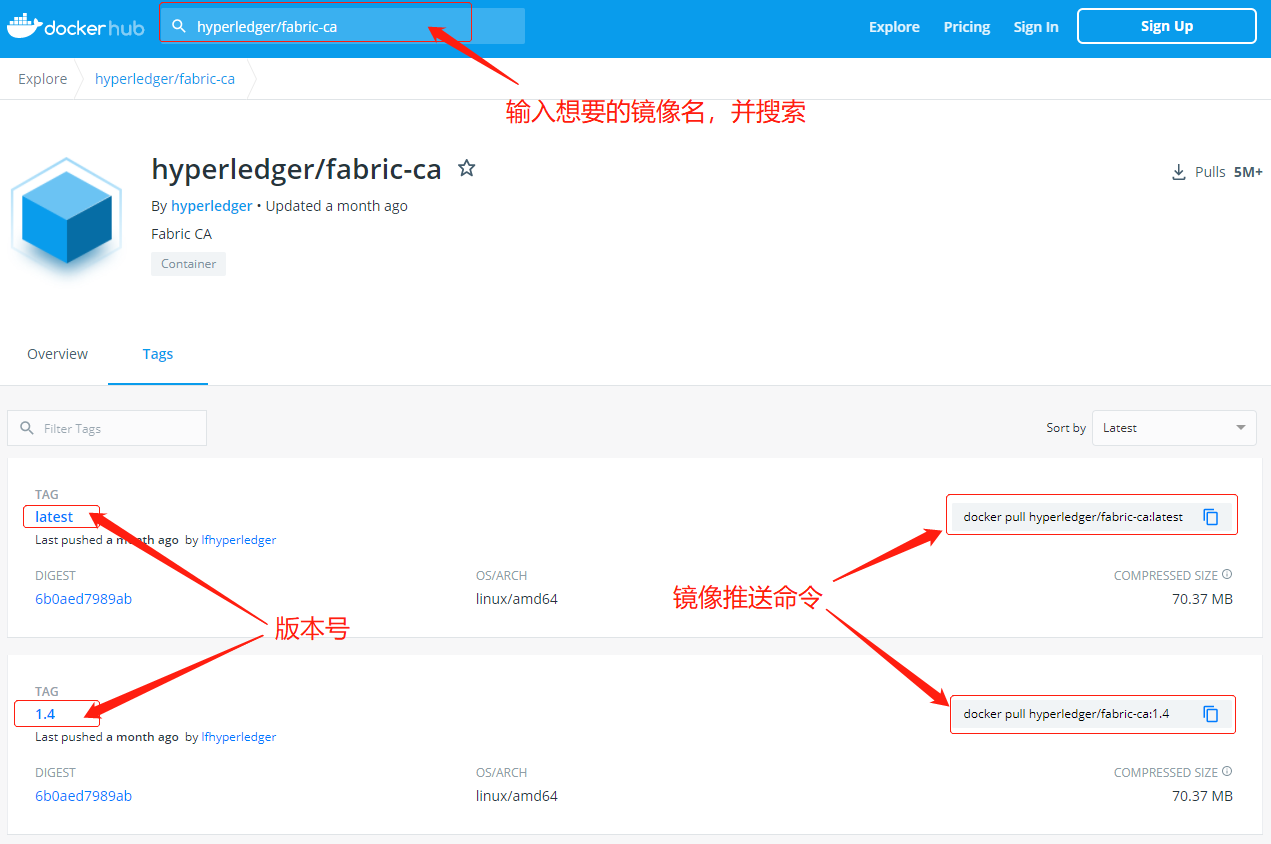The height and width of the screenshot is (844, 1271).
Task: Open digest 6b0aed7989ab for latest tag
Action: pyautogui.click(x=83, y=599)
